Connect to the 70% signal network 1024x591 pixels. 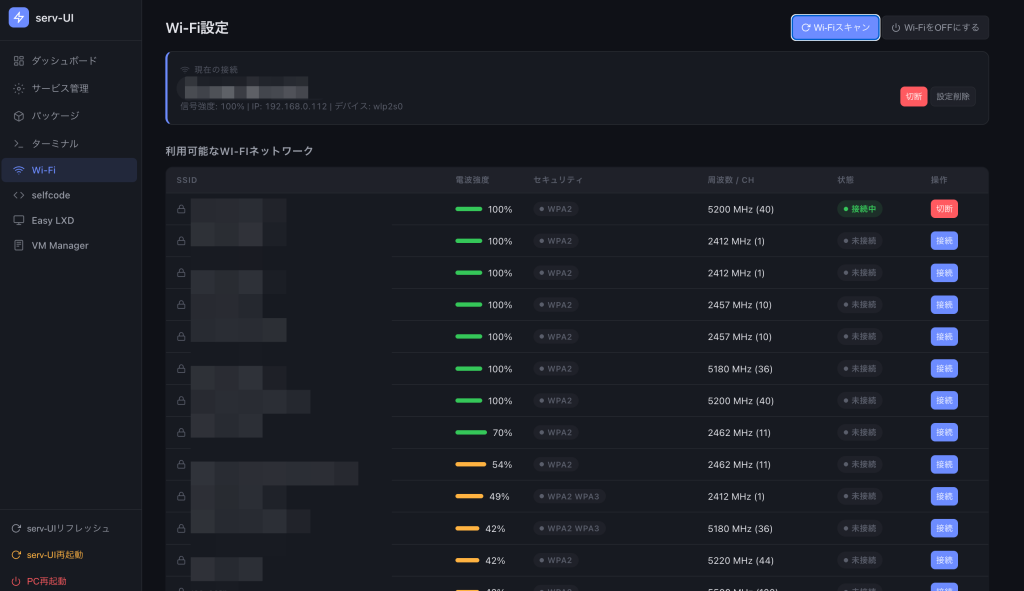pyautogui.click(x=944, y=432)
